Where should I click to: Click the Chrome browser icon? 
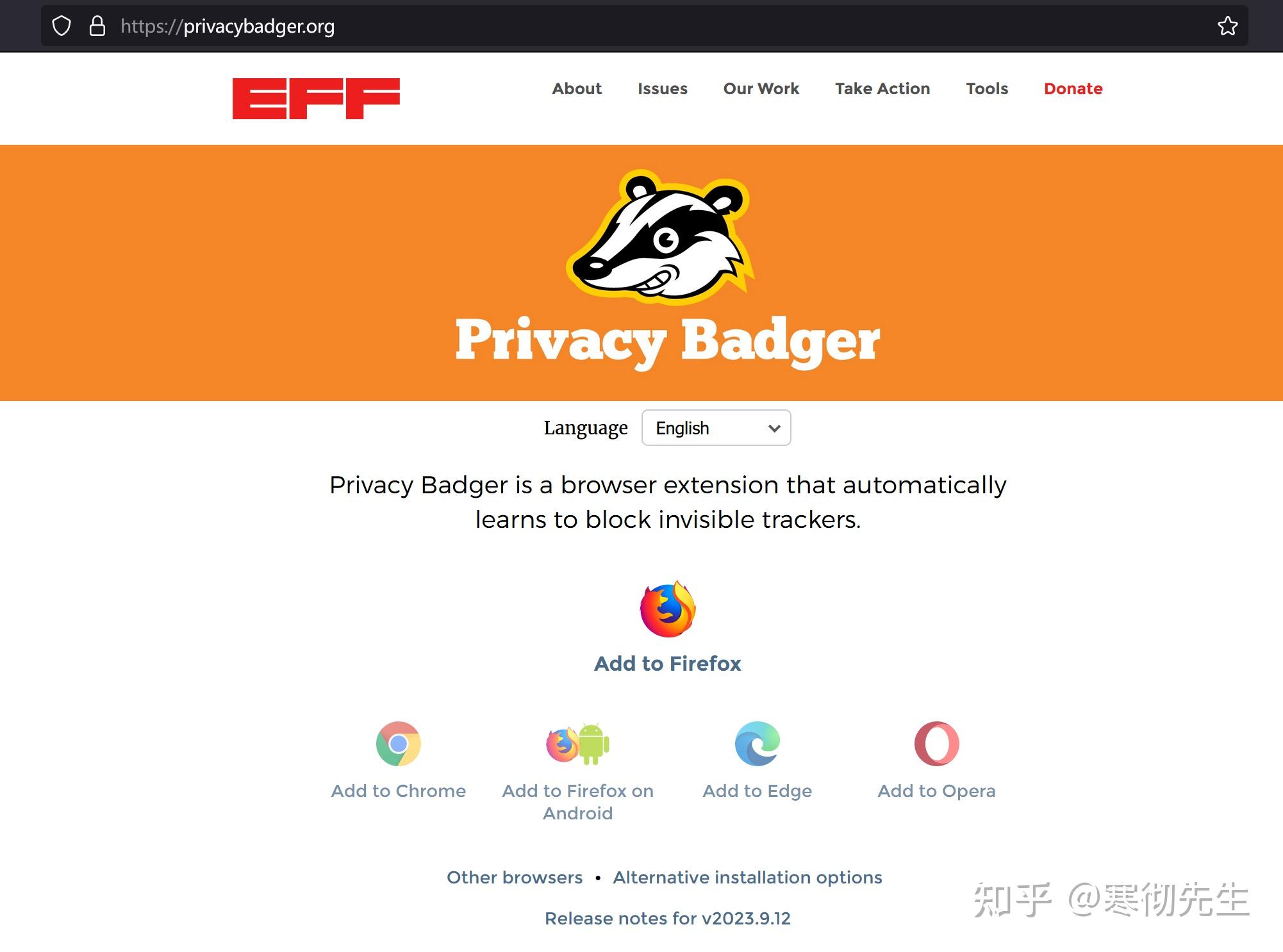tap(399, 745)
